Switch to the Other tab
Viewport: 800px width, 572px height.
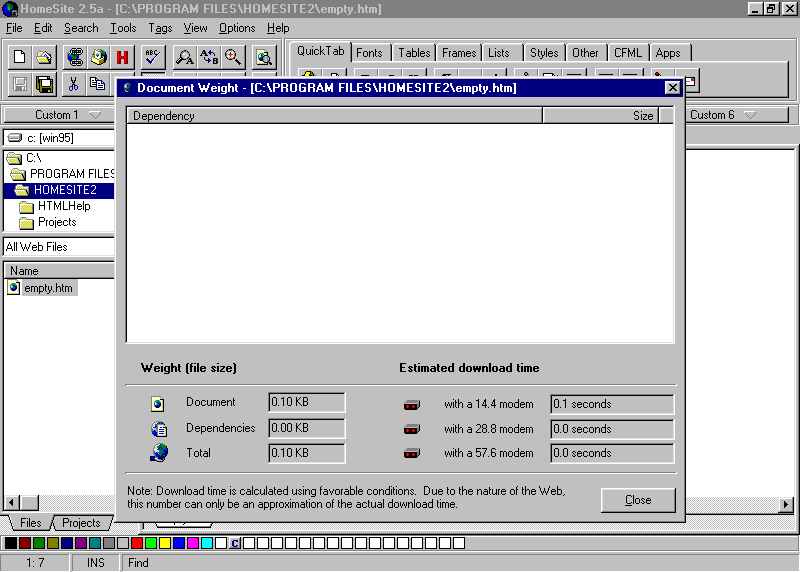pyautogui.click(x=585, y=53)
